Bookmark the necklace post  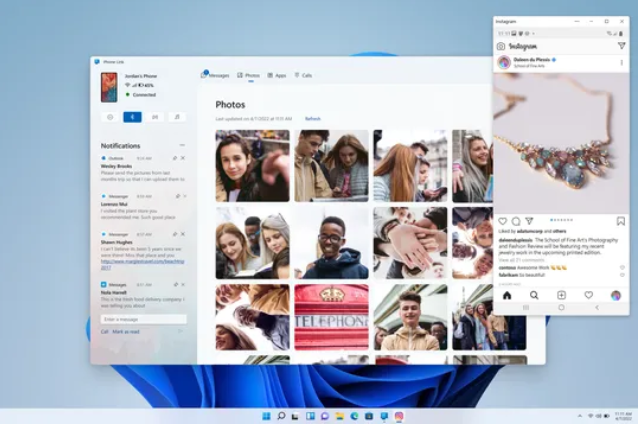pyautogui.click(x=621, y=221)
